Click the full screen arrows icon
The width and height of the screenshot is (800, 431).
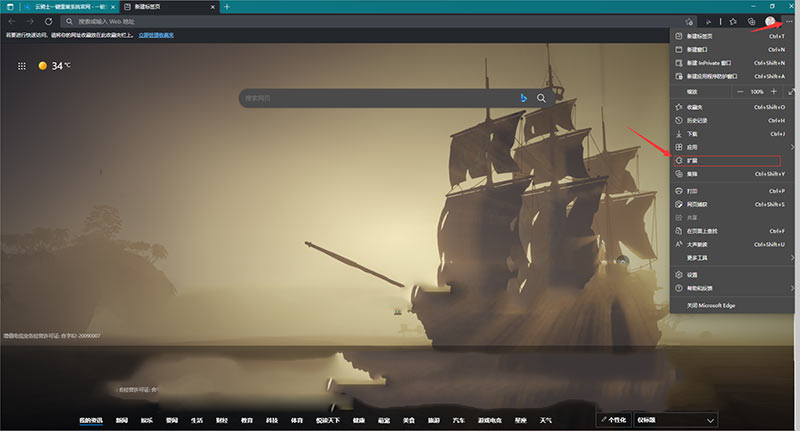click(x=791, y=92)
